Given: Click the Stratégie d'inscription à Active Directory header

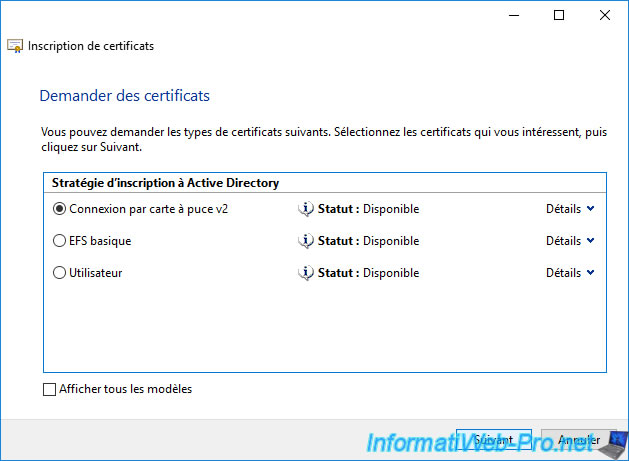Looking at the screenshot, I should [x=165, y=183].
